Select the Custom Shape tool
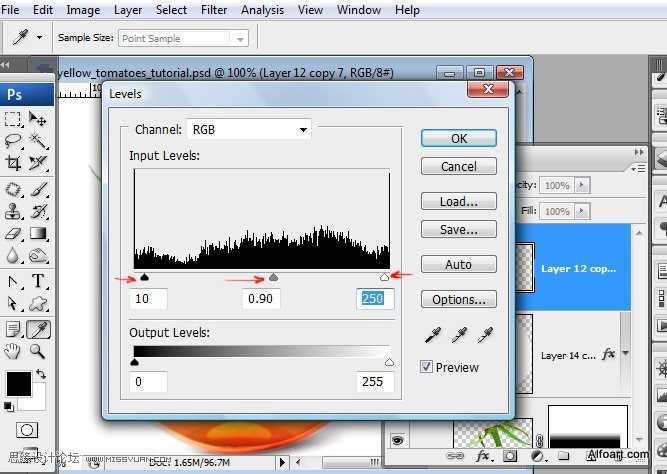Screen dimensions: 667x474 tap(38, 303)
